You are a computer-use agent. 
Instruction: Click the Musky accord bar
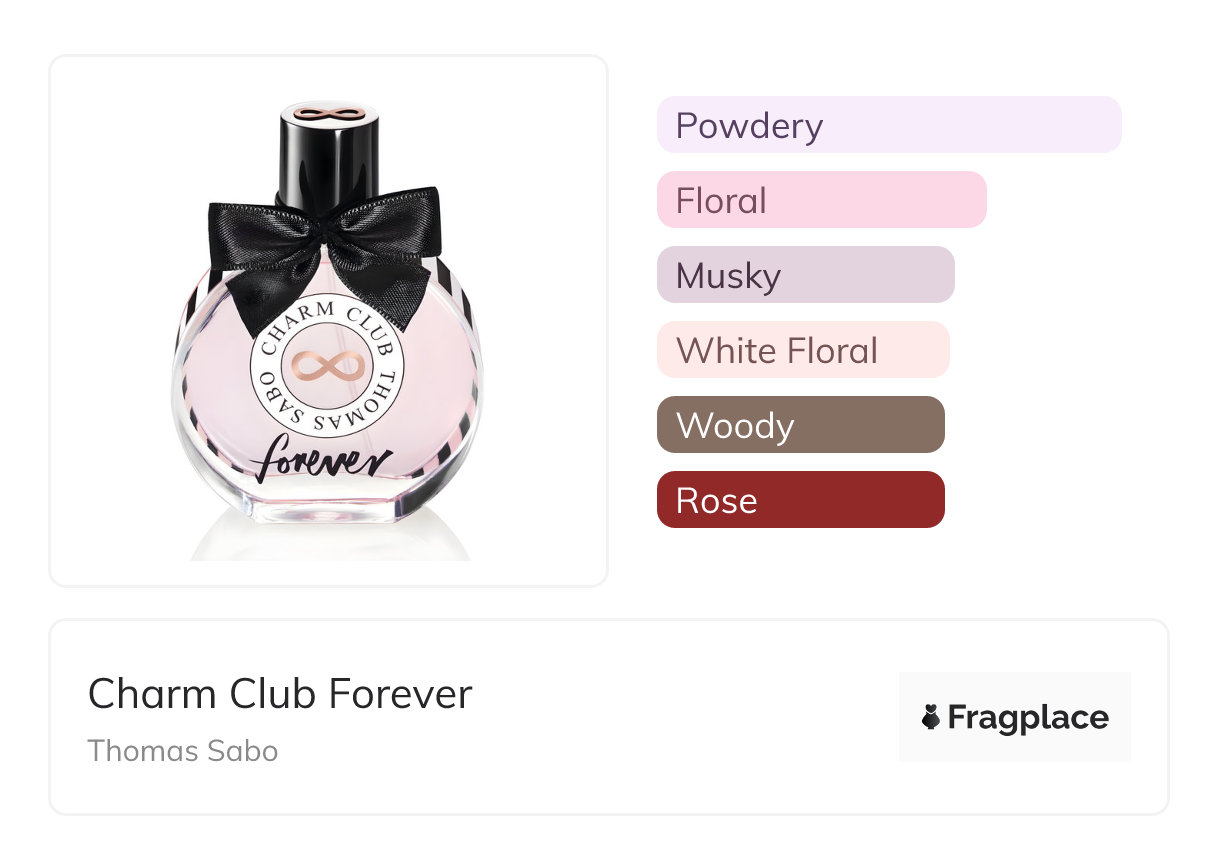[806, 275]
